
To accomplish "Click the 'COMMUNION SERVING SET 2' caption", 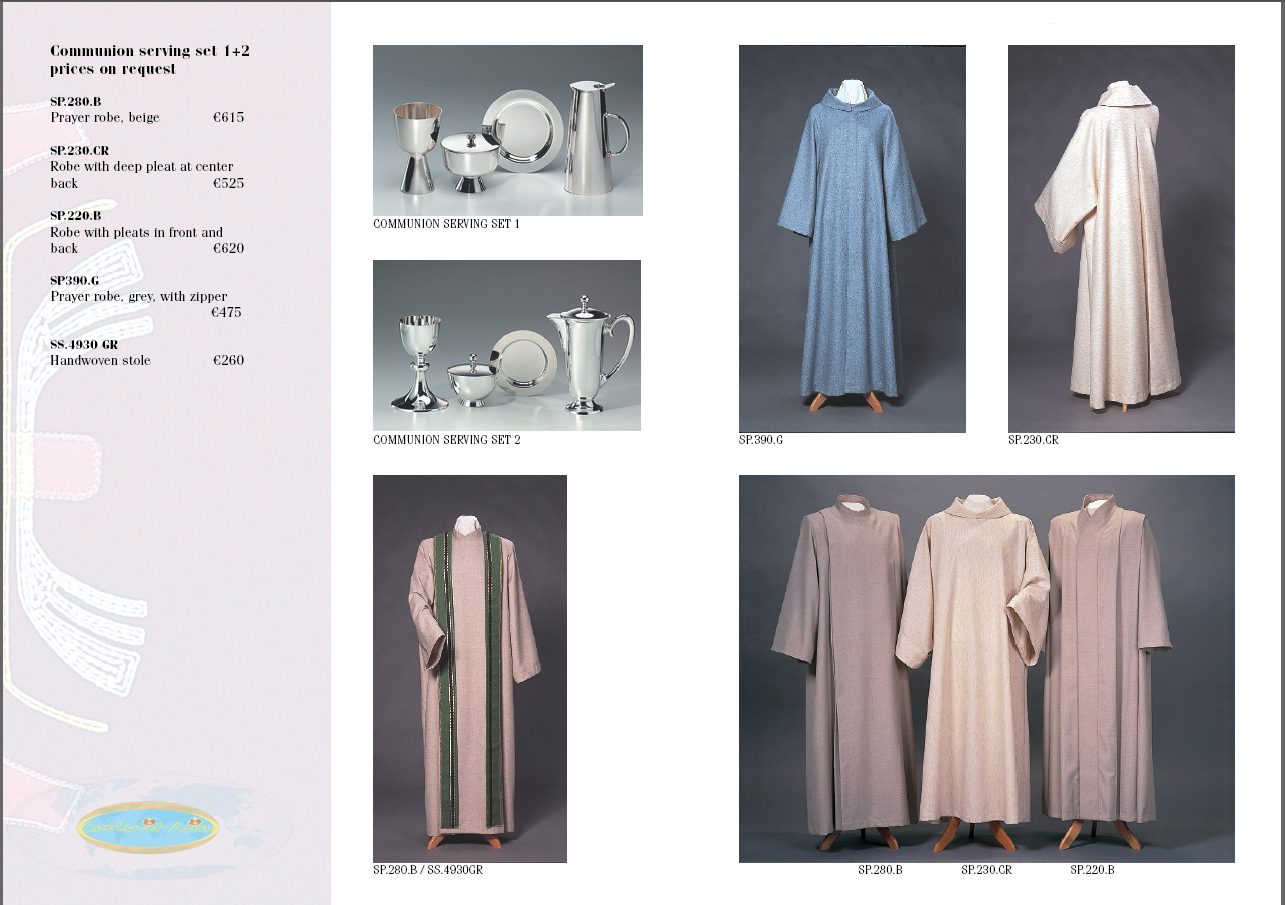I will 446,440.
